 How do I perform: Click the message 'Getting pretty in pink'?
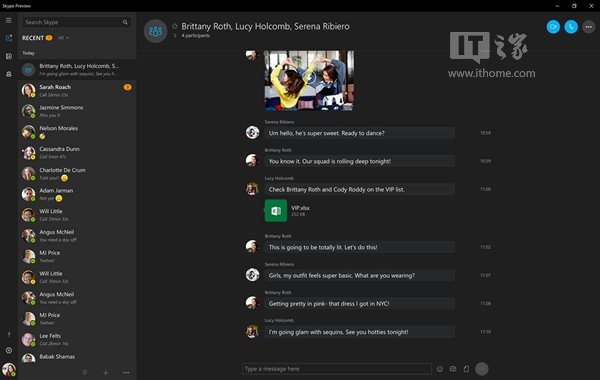pos(359,303)
